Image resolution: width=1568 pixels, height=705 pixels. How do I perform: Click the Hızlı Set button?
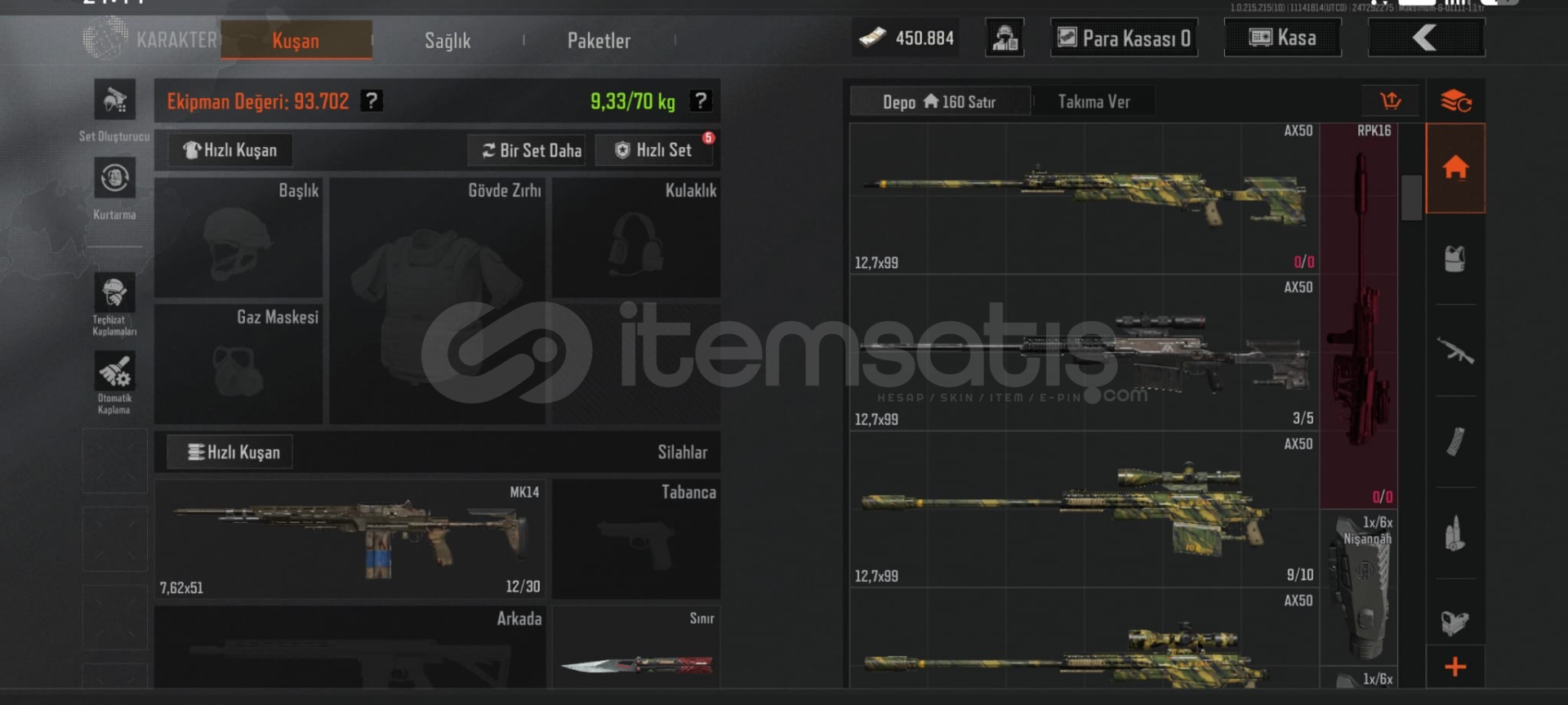[654, 150]
